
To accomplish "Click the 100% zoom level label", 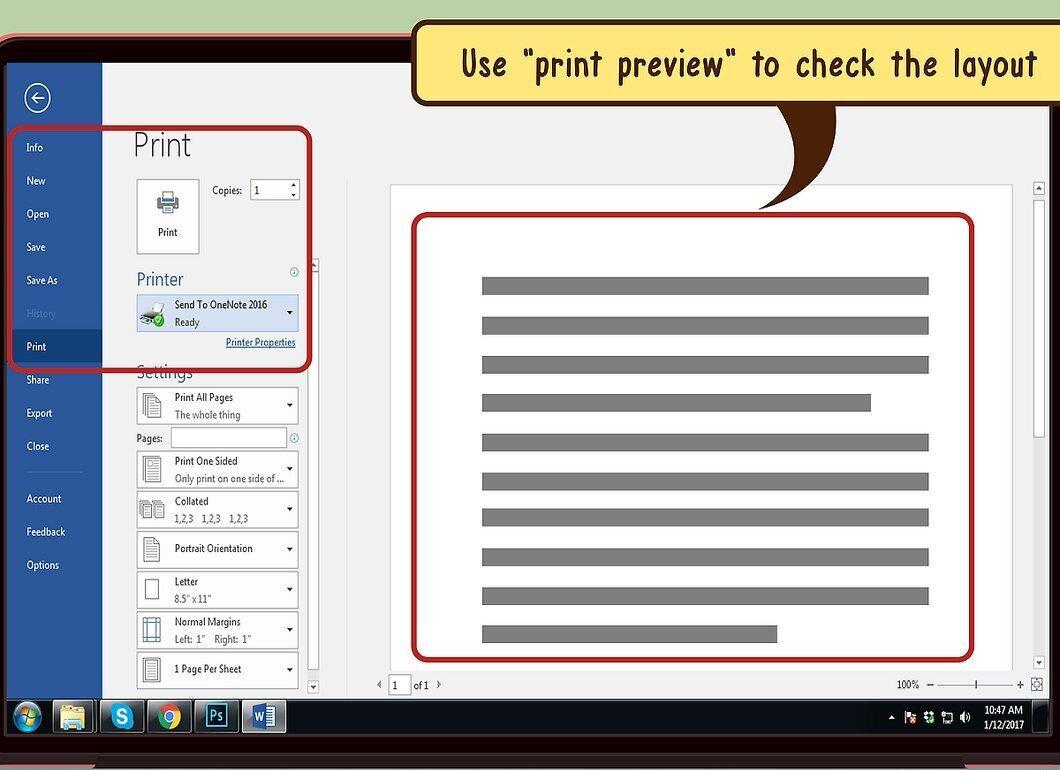I will pos(908,685).
